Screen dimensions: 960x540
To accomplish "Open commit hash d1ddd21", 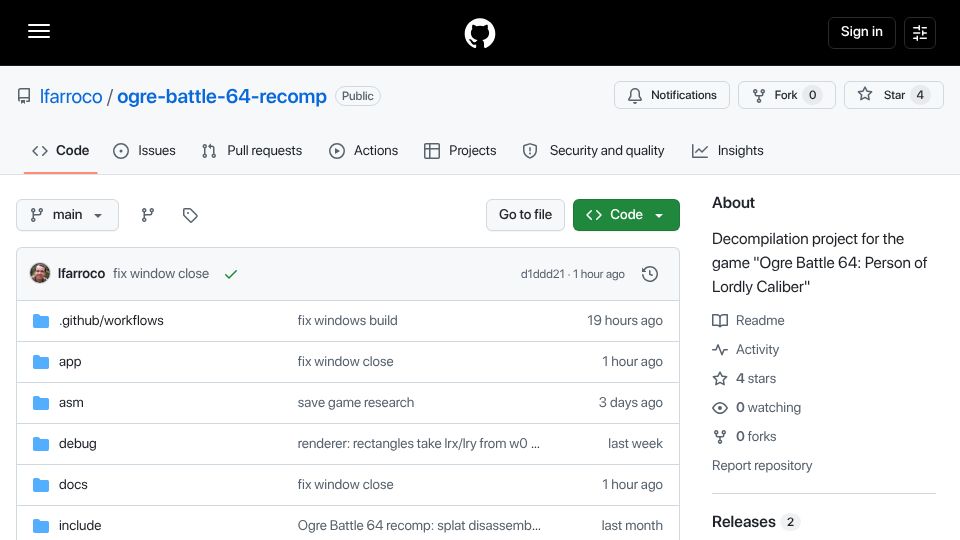I will point(542,274).
